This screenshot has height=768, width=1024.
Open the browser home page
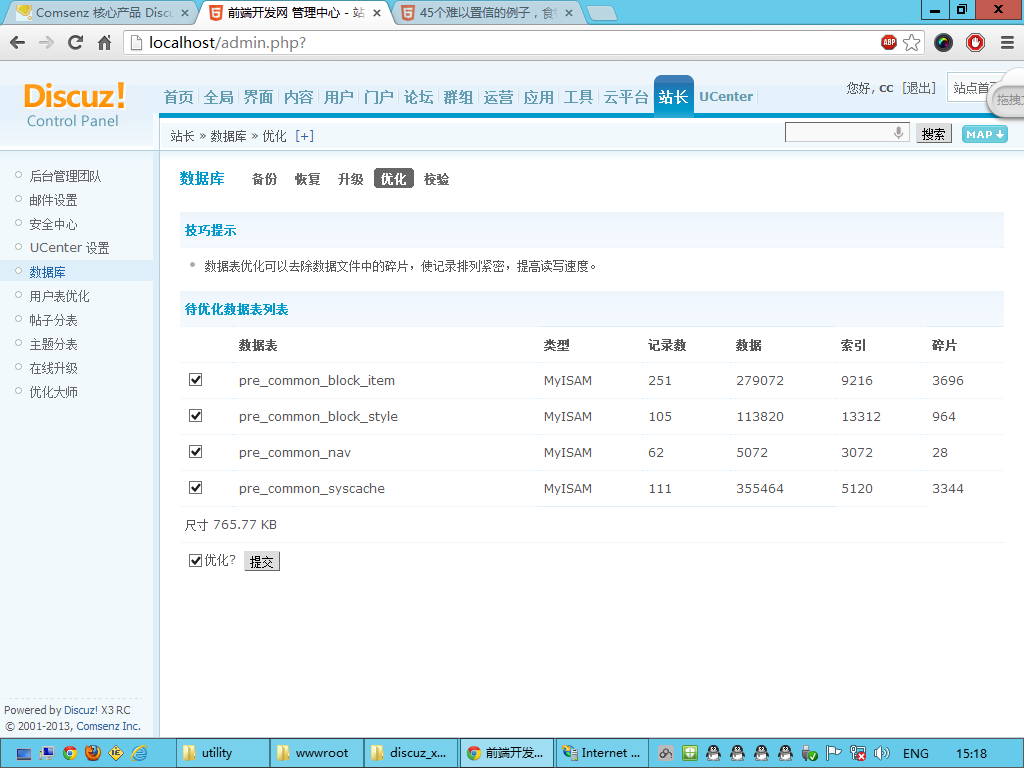104,43
